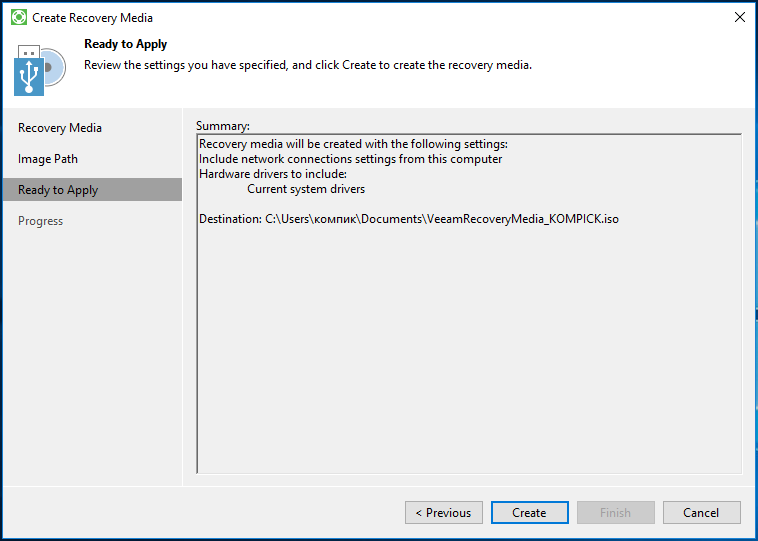The image size is (758, 541).
Task: Click the 'Summary:' label
Action: (223, 126)
